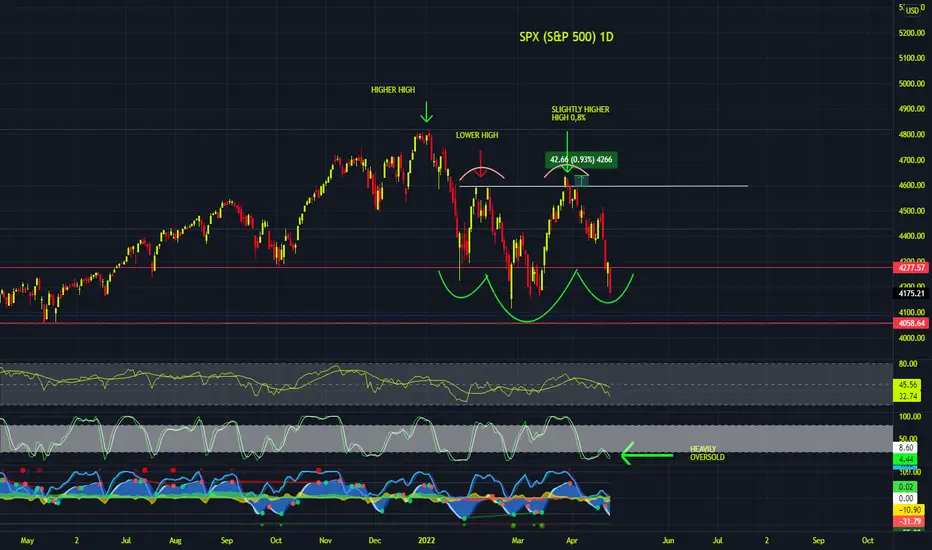
Task: Click the 5200.00 price axis label
Action: 912,33
